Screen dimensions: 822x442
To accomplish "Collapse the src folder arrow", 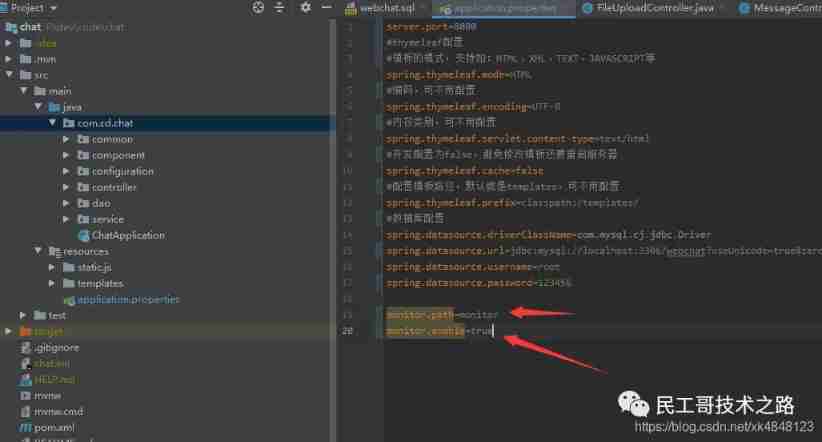I will point(9,75).
